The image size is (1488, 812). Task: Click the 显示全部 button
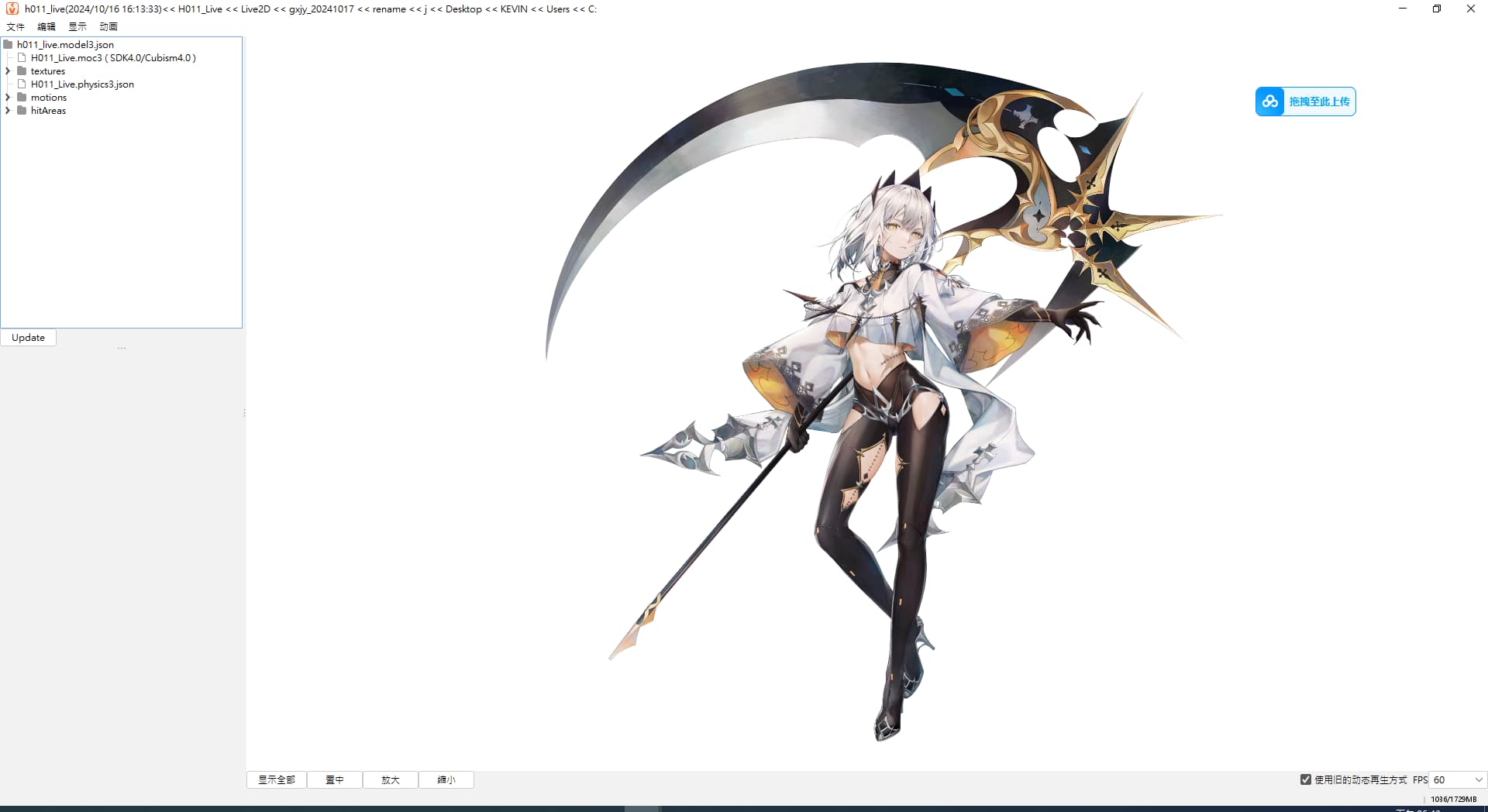pos(277,779)
